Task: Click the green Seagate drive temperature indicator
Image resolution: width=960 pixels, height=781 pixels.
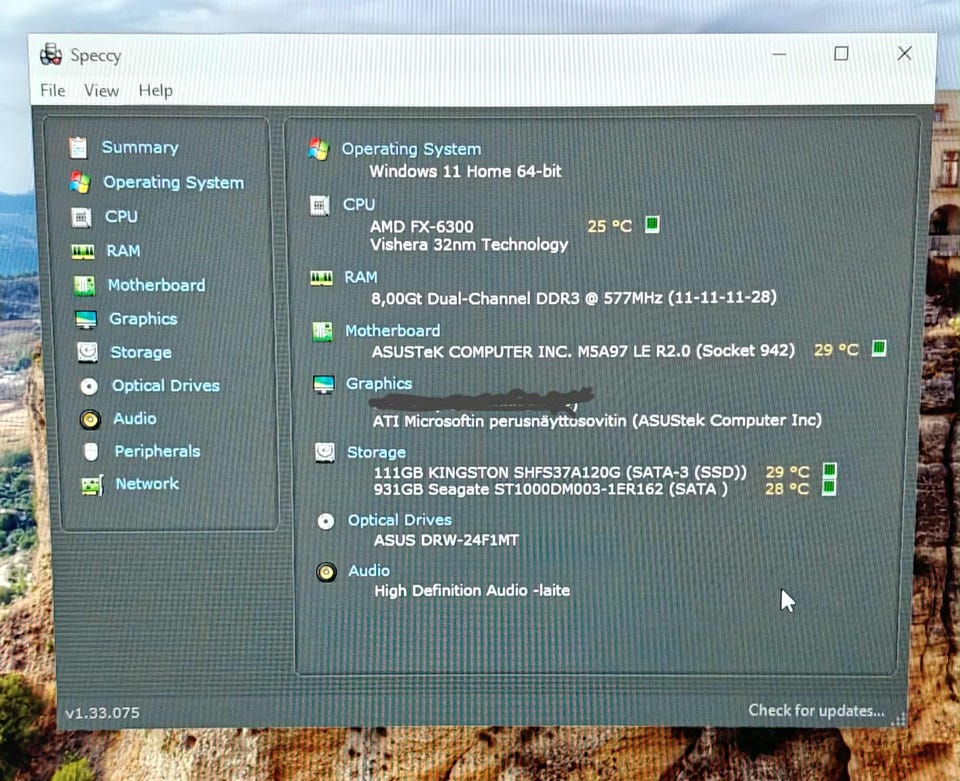Action: coord(829,487)
